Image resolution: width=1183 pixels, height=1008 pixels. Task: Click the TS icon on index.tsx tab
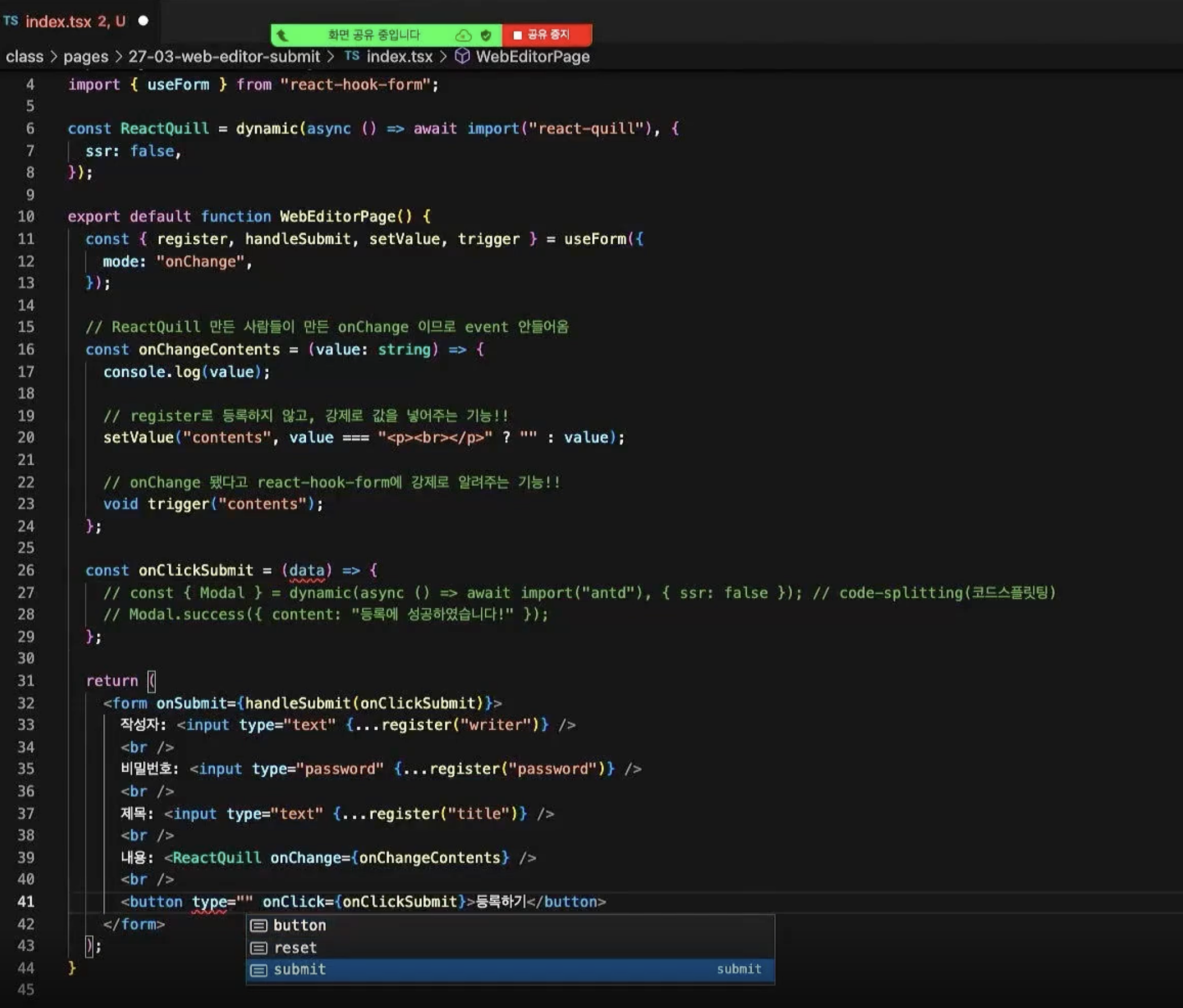(11, 21)
